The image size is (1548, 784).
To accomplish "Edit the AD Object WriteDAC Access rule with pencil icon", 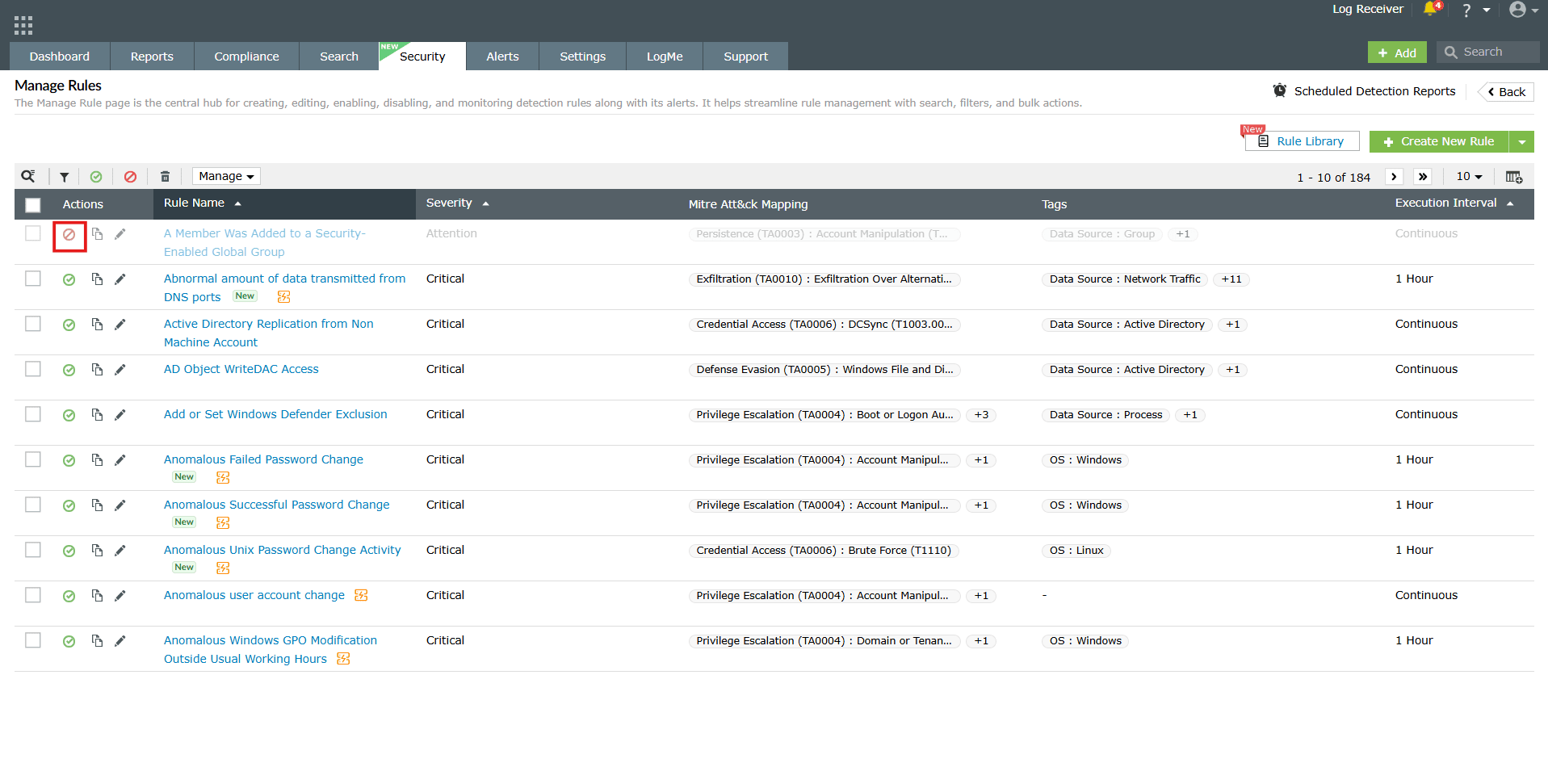I will [x=120, y=369].
